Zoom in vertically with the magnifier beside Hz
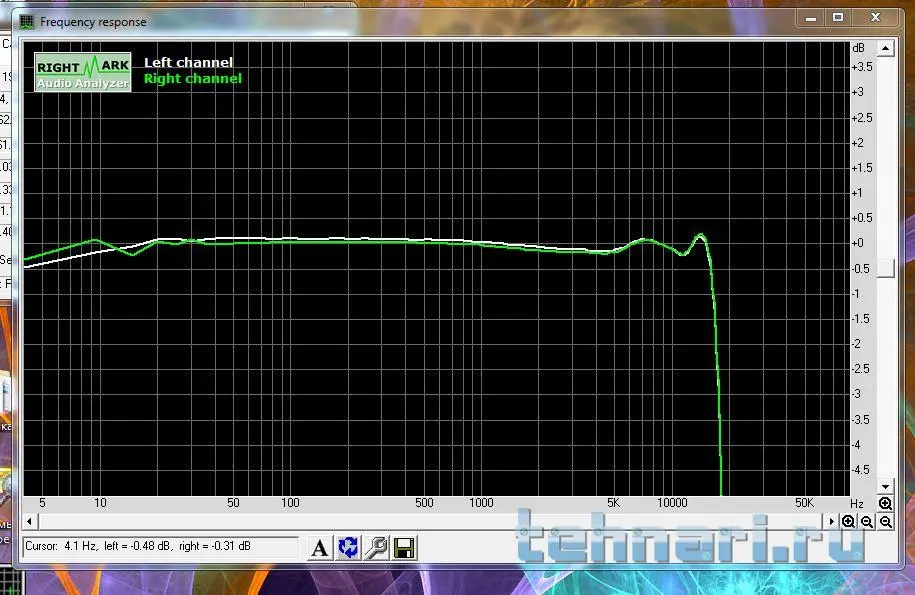Image resolution: width=915 pixels, height=595 pixels. click(x=885, y=503)
